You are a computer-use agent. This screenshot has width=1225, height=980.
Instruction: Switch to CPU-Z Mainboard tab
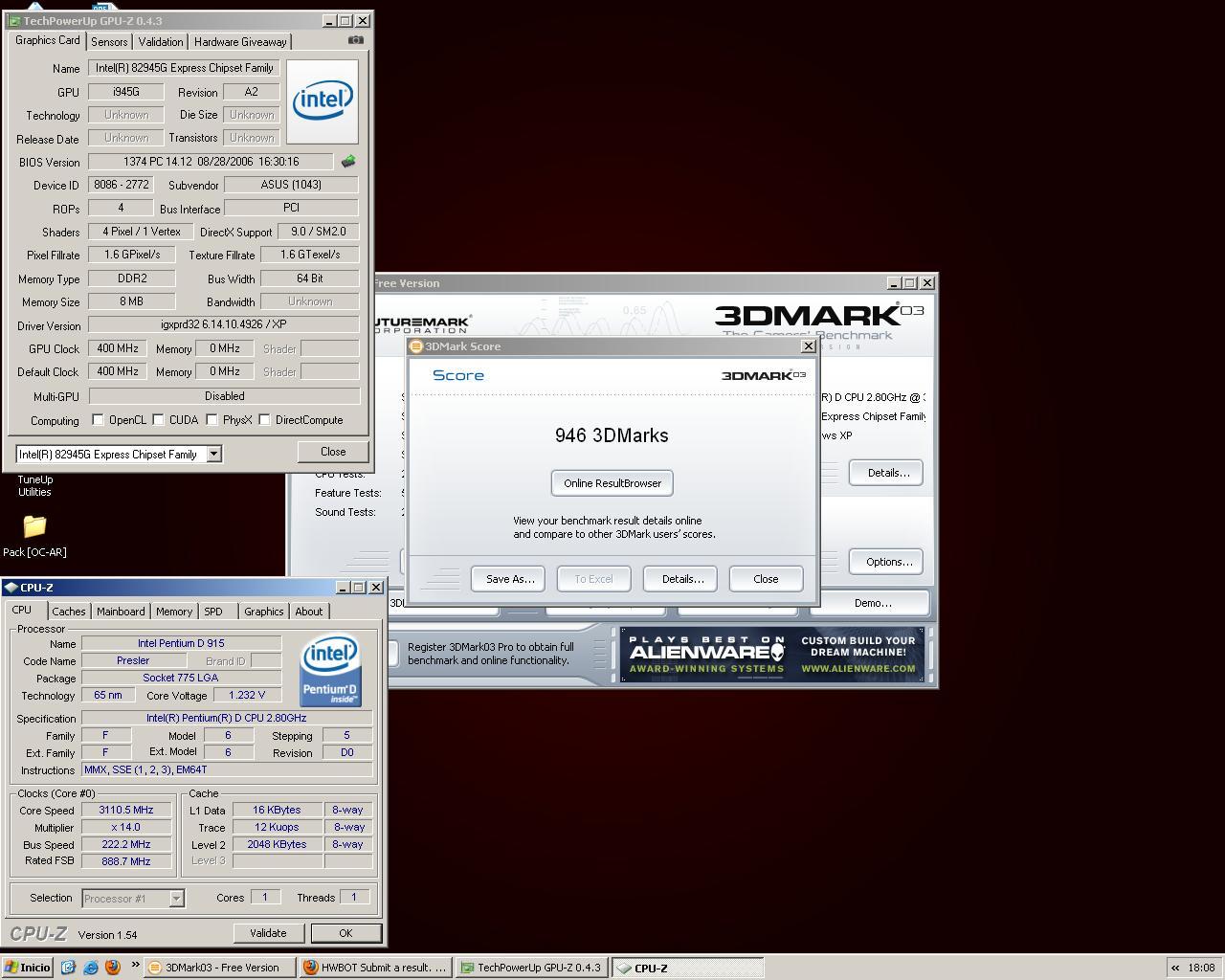[x=121, y=612]
